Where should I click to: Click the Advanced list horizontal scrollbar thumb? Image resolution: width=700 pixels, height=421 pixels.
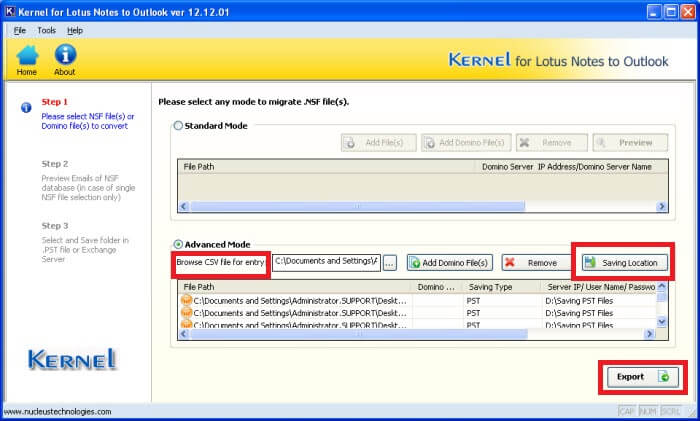pos(359,334)
